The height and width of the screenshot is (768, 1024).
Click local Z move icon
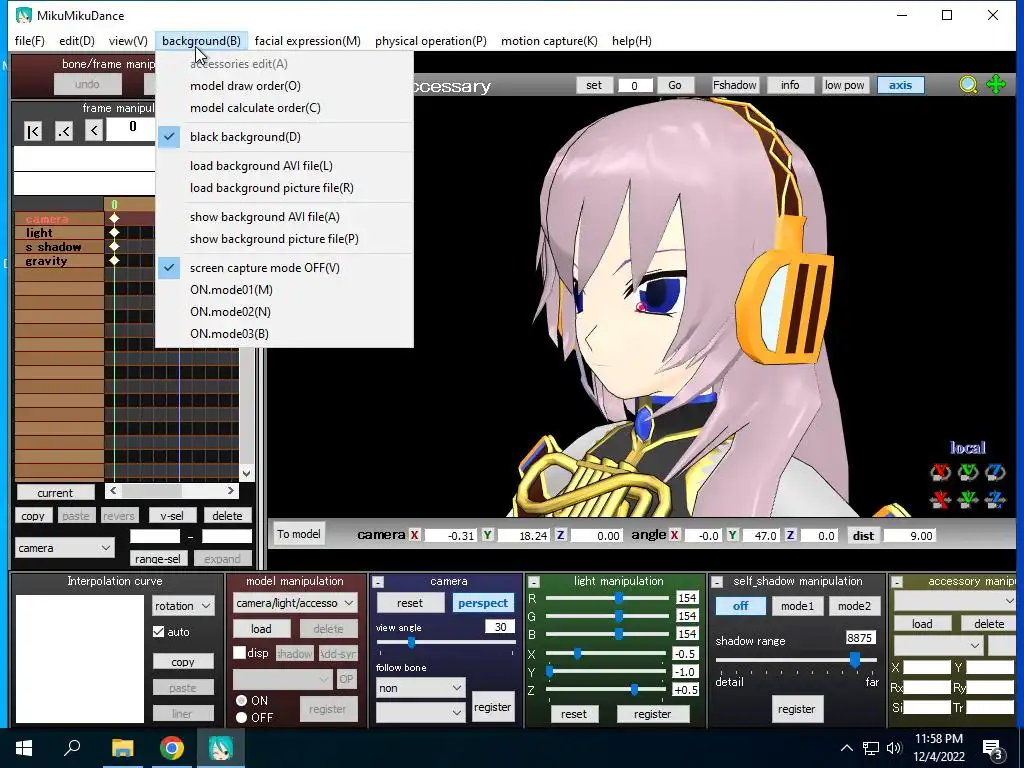995,500
